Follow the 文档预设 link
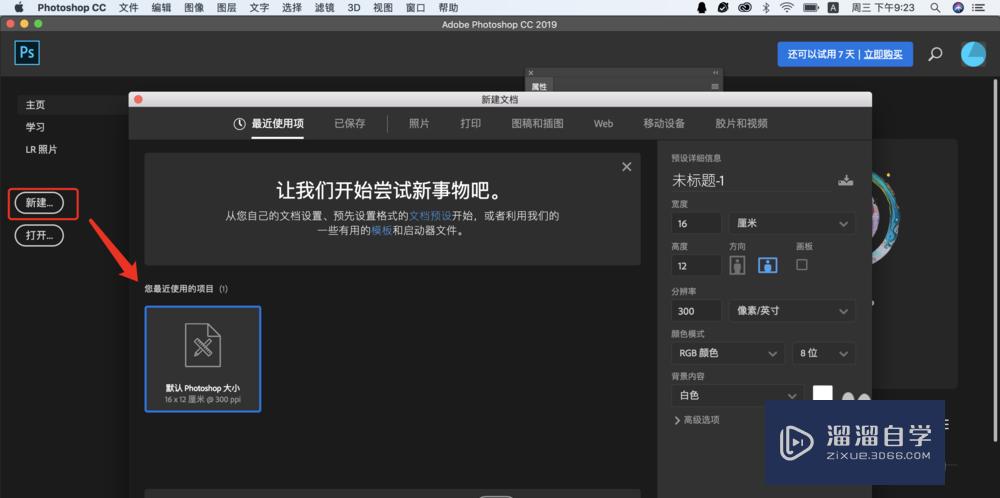The height and width of the screenshot is (498, 1000). point(430,216)
